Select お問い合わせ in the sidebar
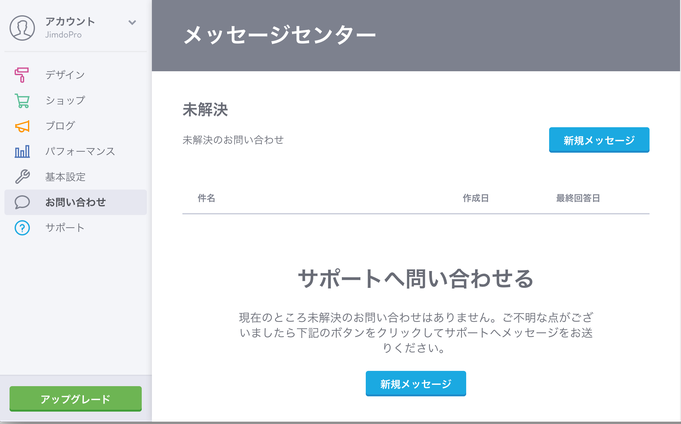Image resolution: width=681 pixels, height=424 pixels. (76, 202)
